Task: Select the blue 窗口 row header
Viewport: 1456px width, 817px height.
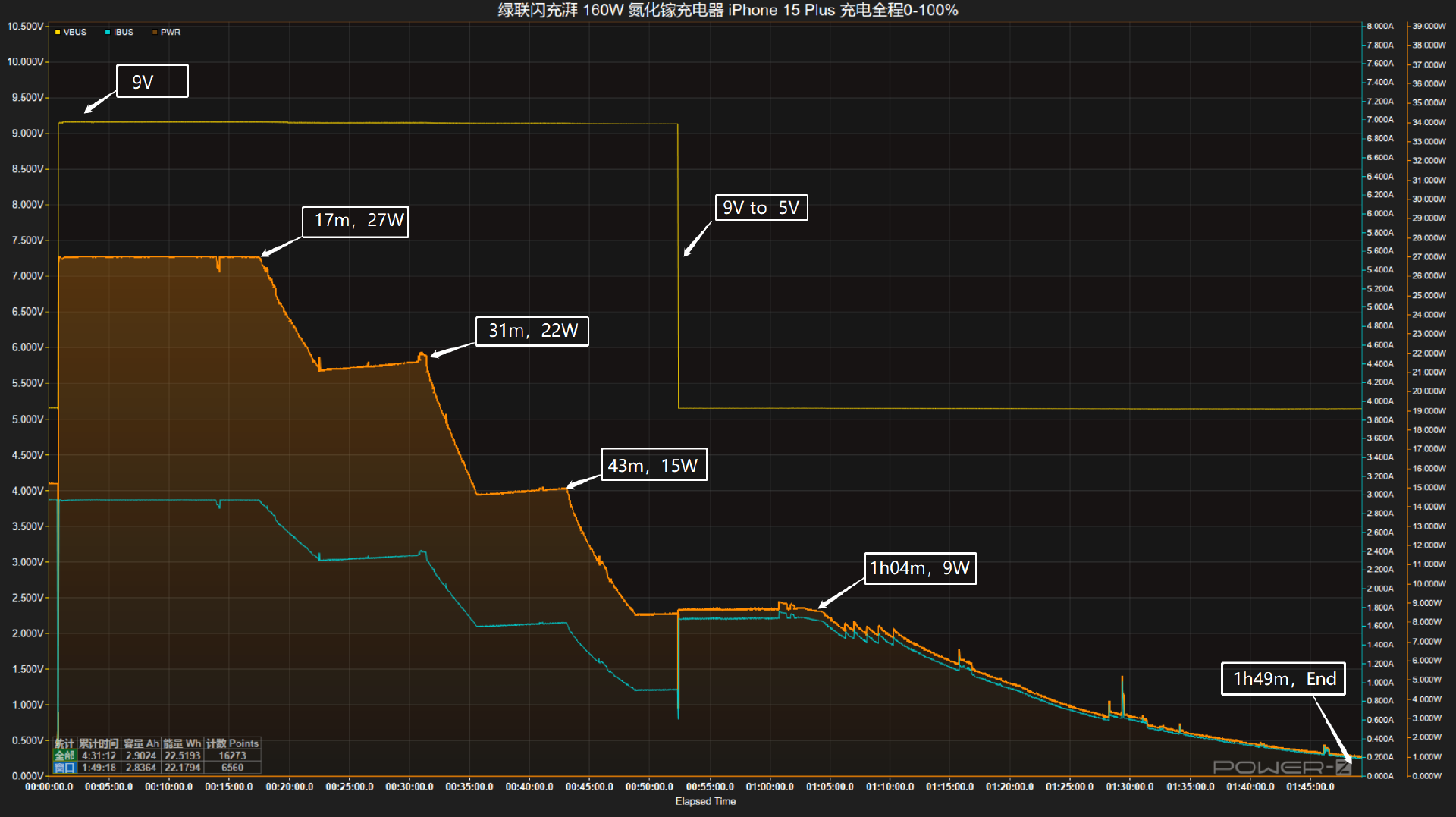Action: pos(64,768)
